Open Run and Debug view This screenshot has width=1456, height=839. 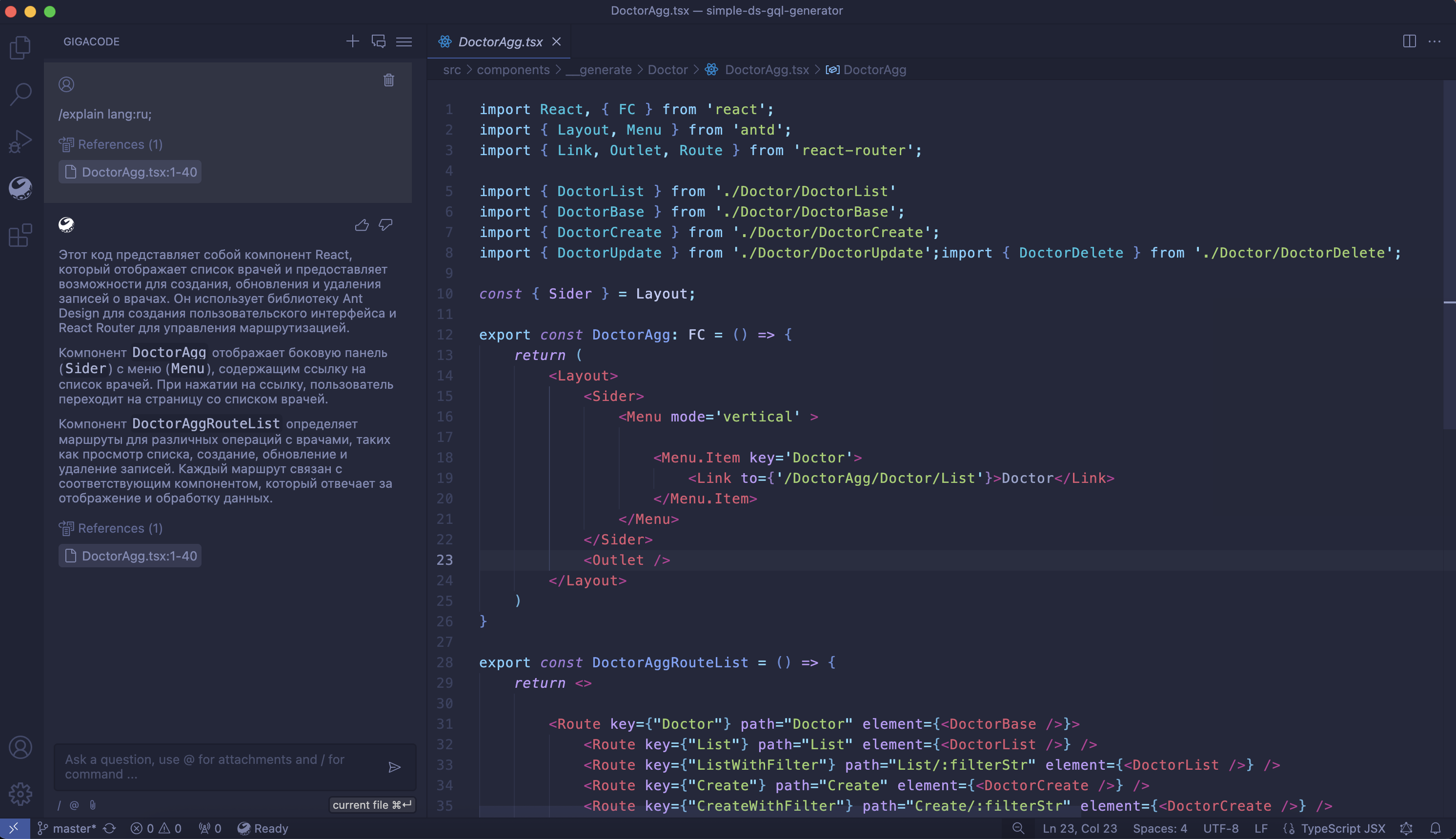coord(21,141)
